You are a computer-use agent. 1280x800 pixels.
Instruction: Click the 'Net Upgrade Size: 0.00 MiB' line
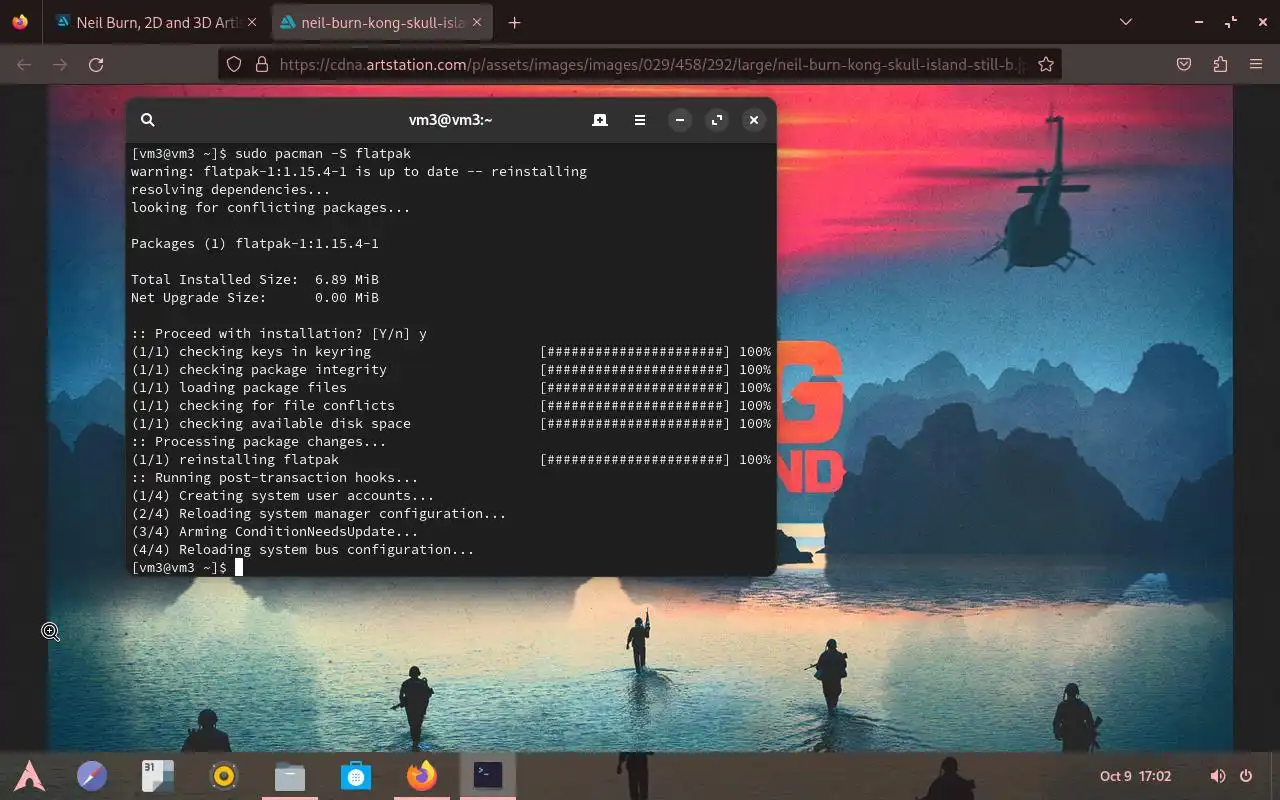[255, 298]
